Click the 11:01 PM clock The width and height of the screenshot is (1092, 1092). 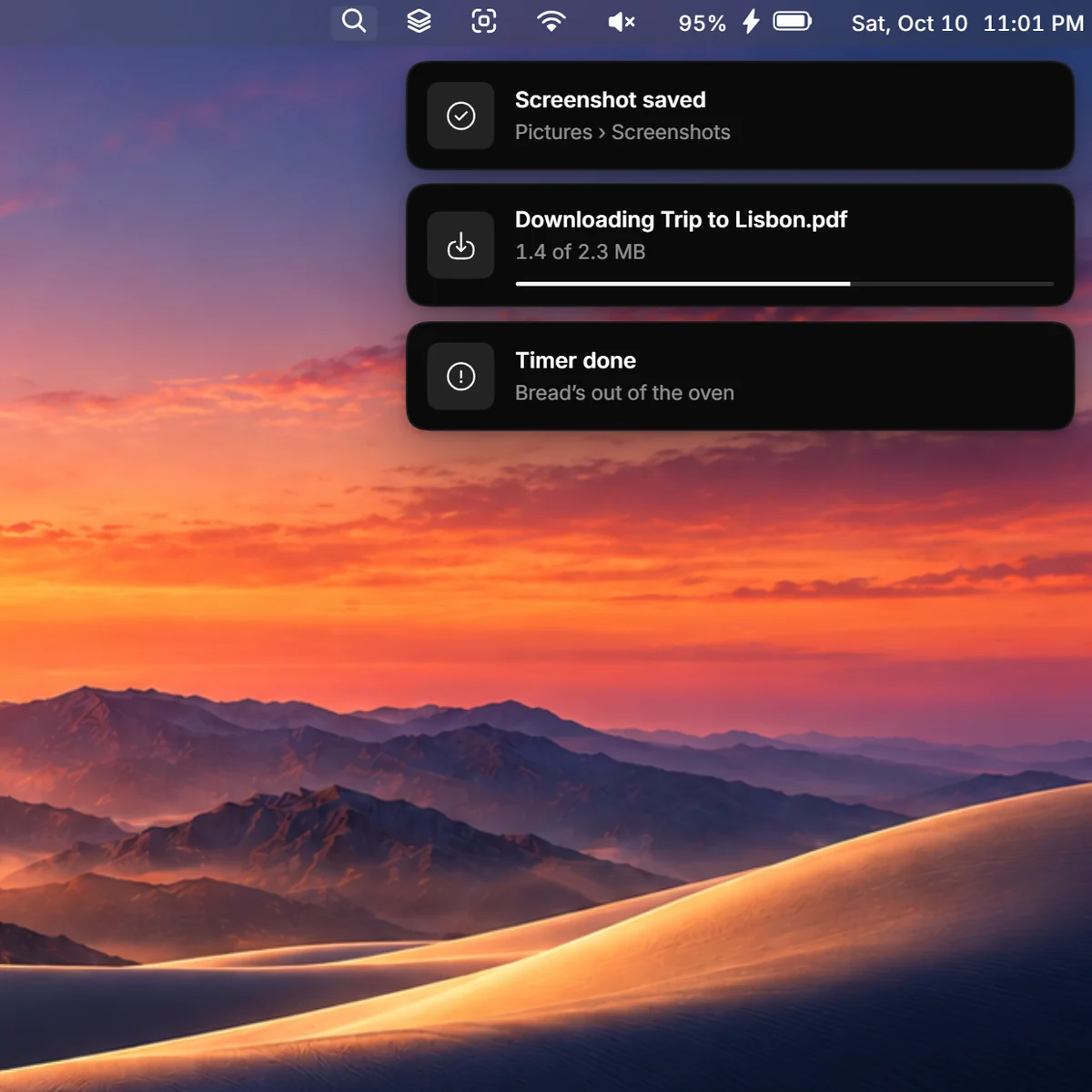1033,23
